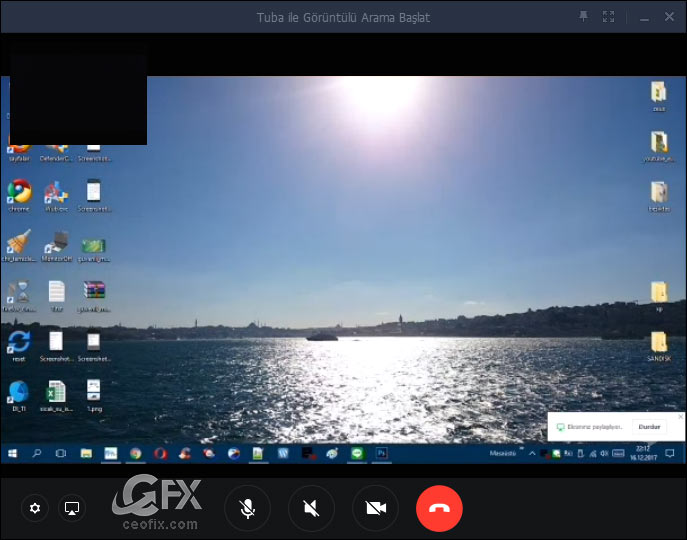Screen dimensions: 687x540
Task: End the call with red hang-up button
Action: click(439, 508)
